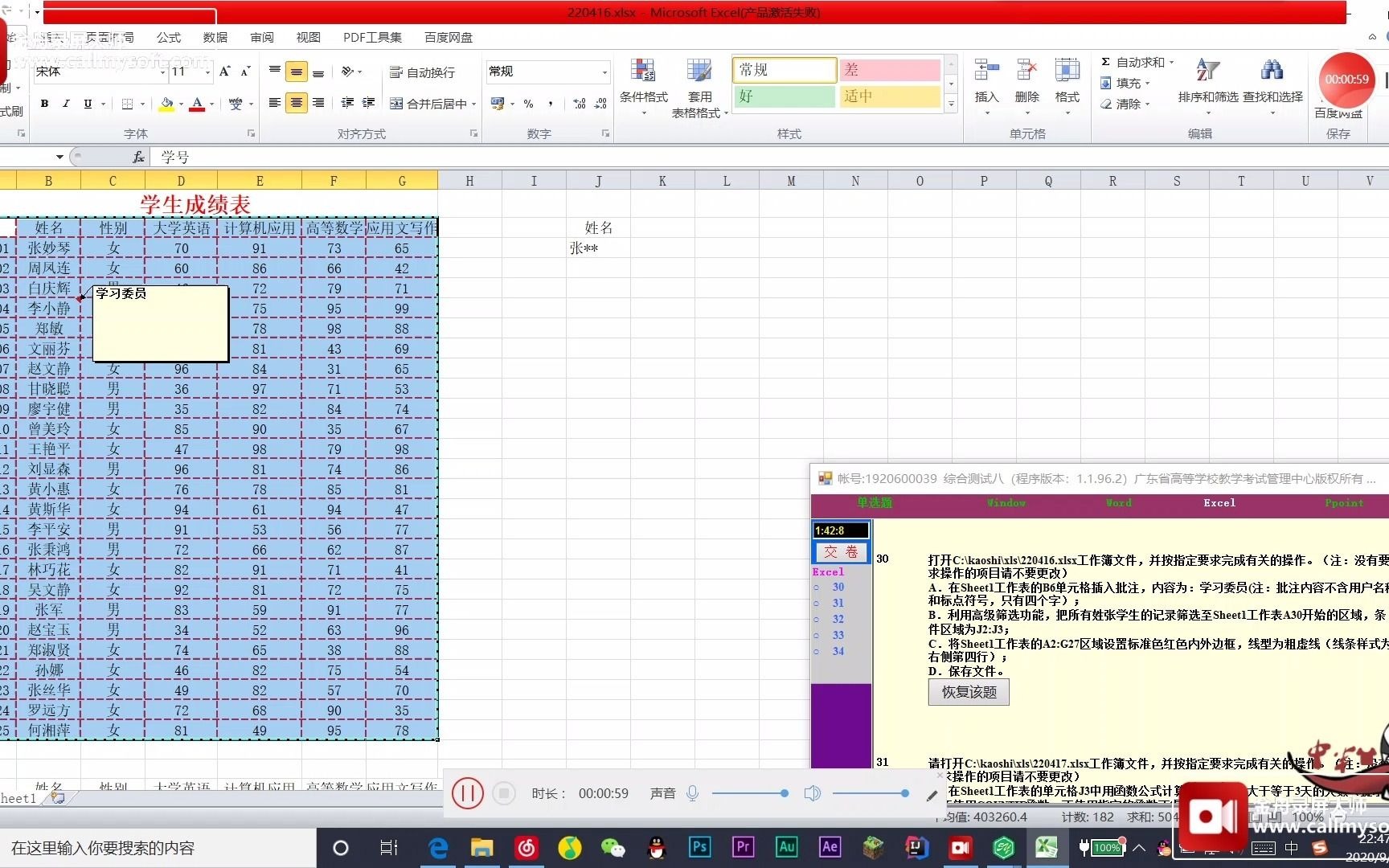
Task: Decrease indent of the cell
Action: [347, 103]
